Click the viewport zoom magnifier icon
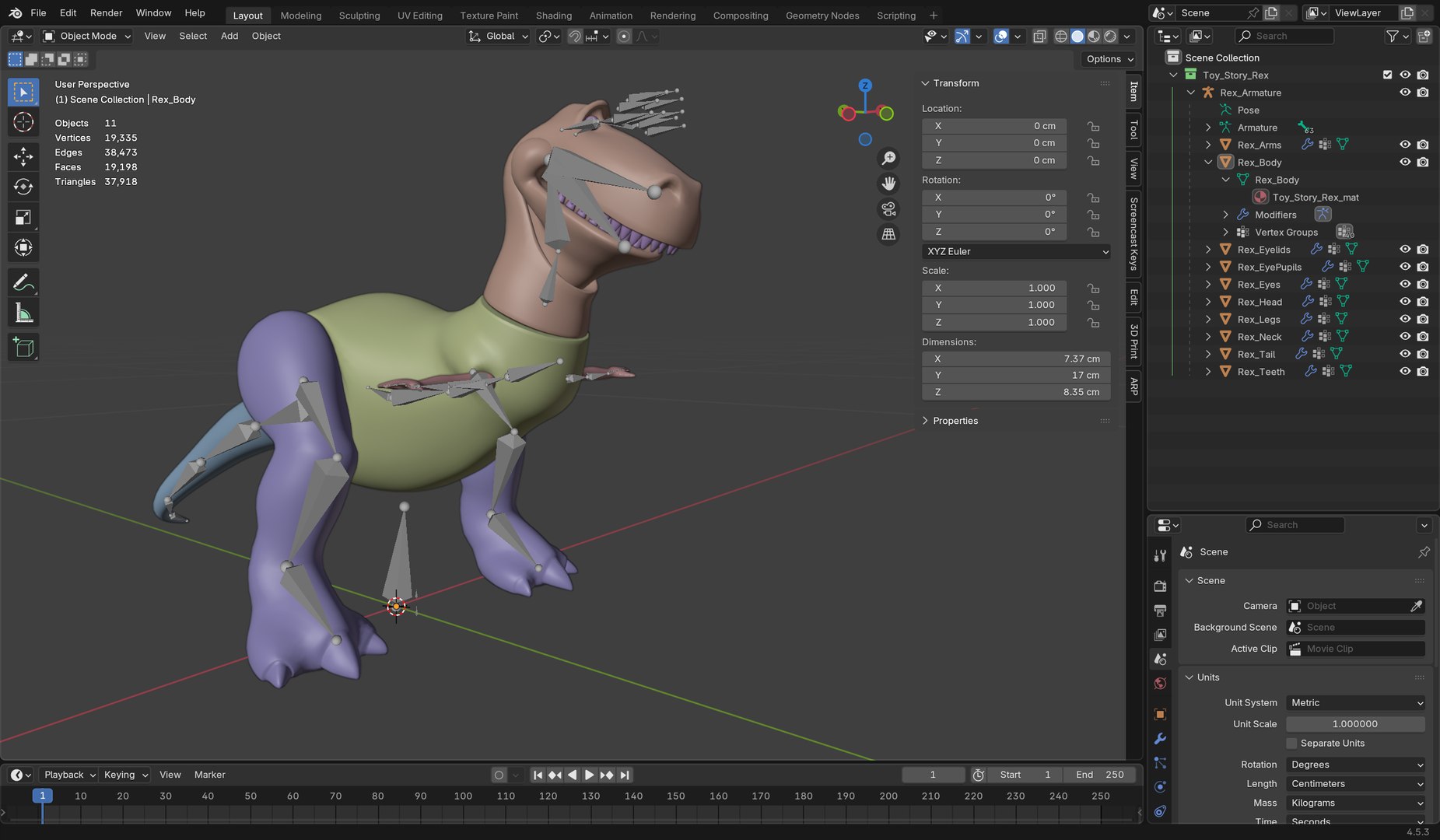 (x=888, y=158)
